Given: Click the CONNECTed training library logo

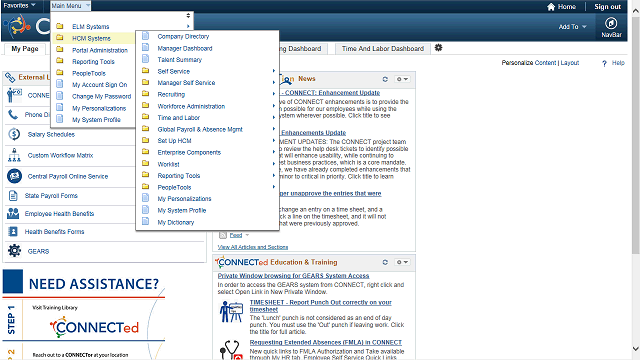Looking at the screenshot, I should click(x=94, y=327).
